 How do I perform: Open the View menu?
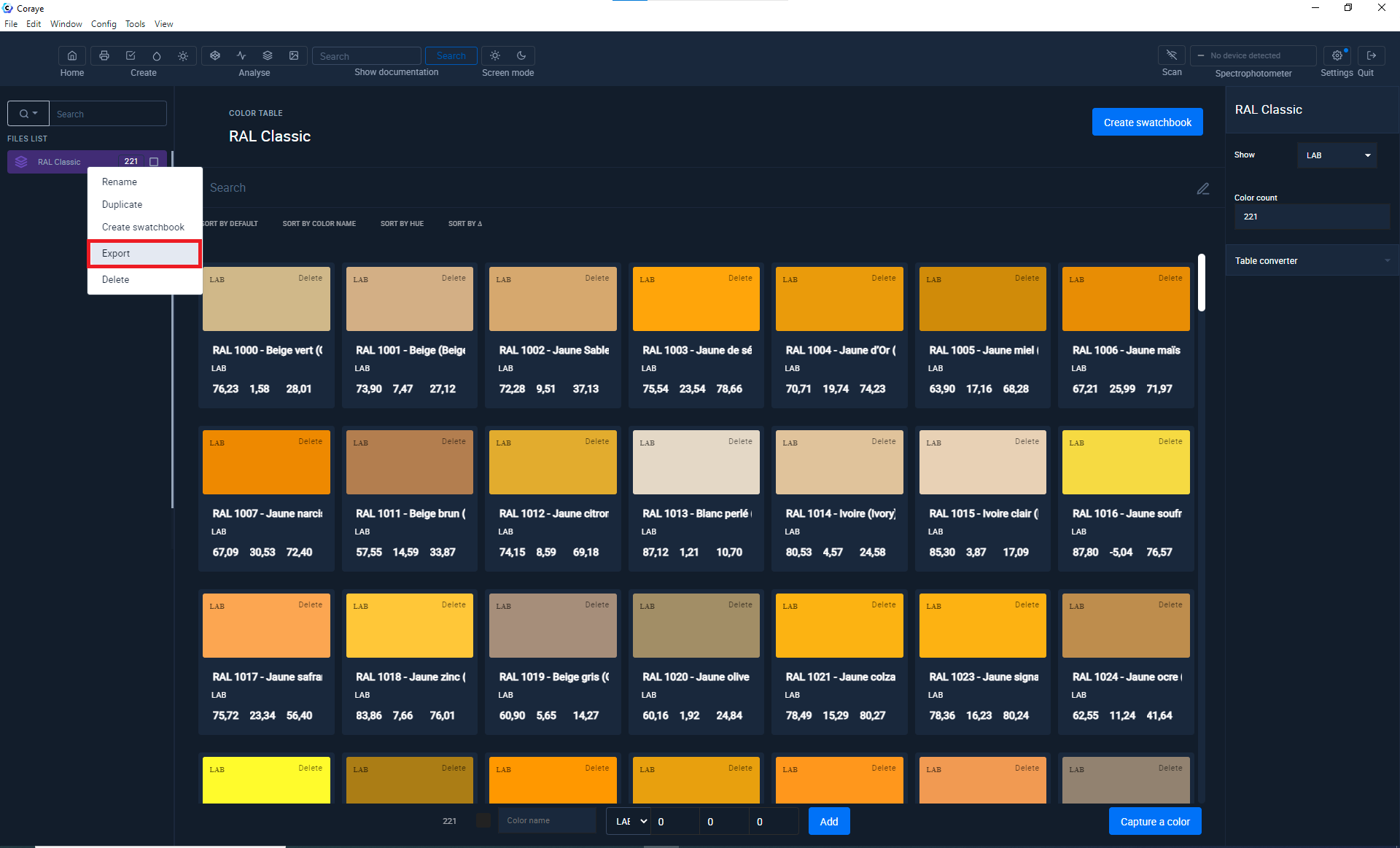coord(163,24)
